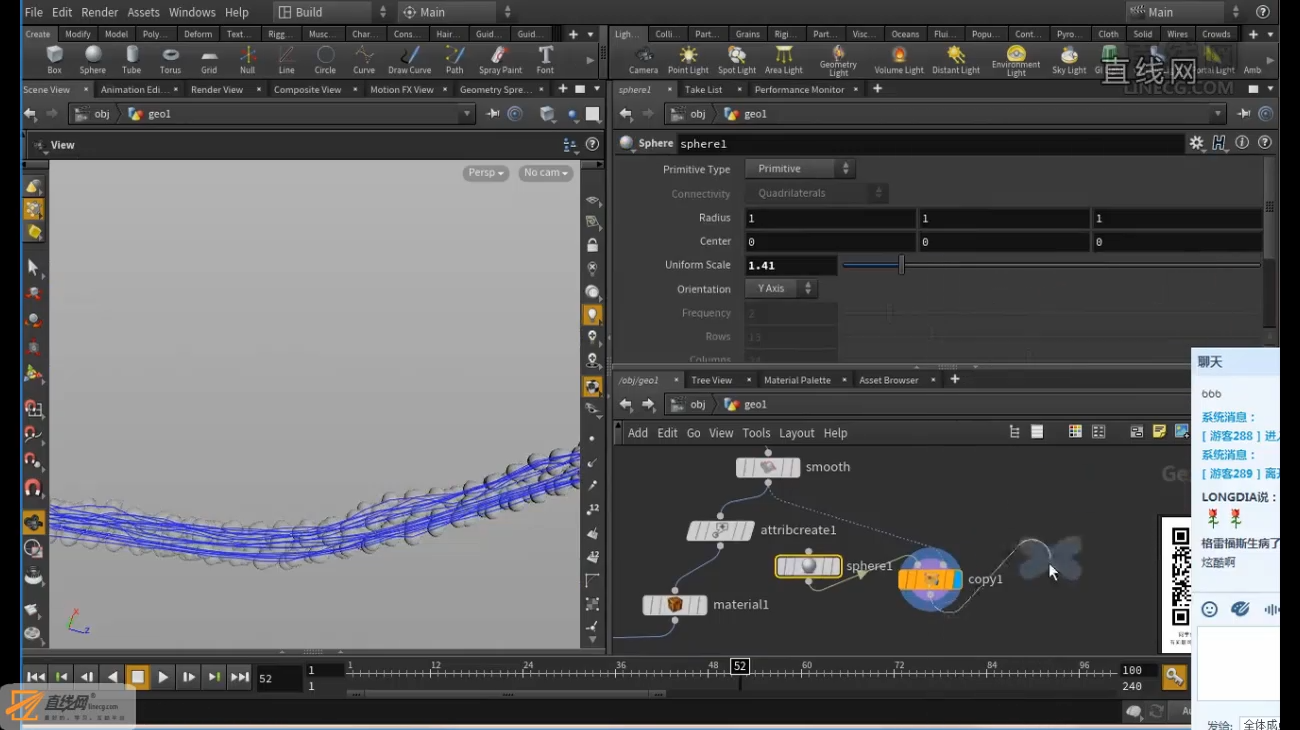Screen dimensions: 1300x730
Task: Open the parameter pane help question icon
Action: point(1265,144)
